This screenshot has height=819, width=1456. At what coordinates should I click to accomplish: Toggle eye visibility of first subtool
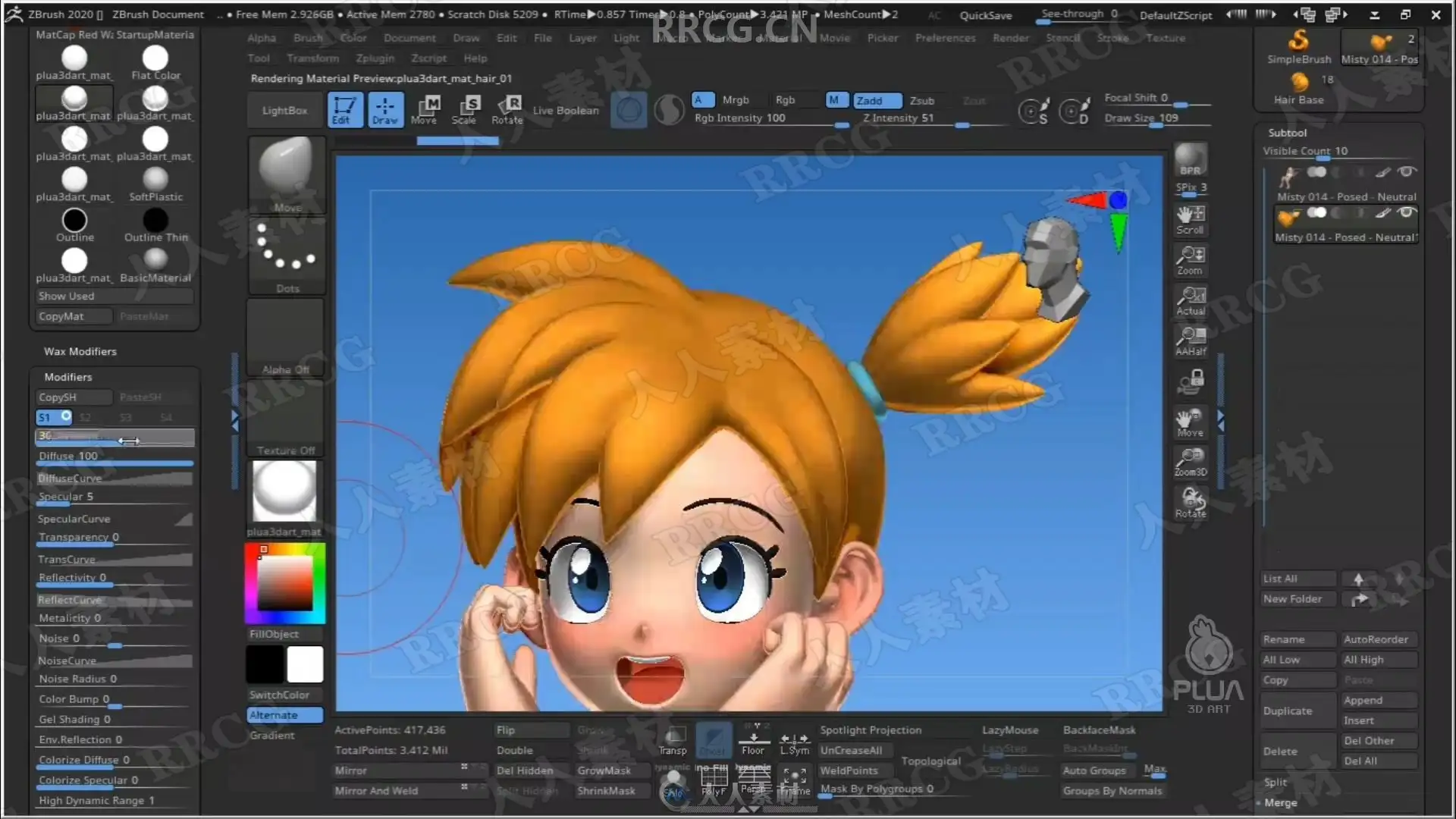(x=1407, y=172)
